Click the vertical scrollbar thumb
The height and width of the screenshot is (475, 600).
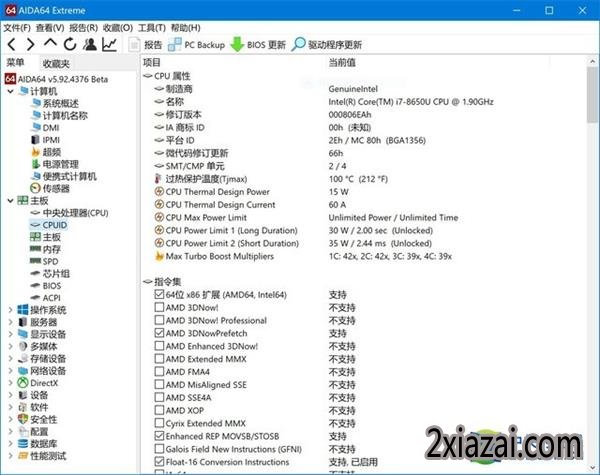pyautogui.click(x=592, y=95)
